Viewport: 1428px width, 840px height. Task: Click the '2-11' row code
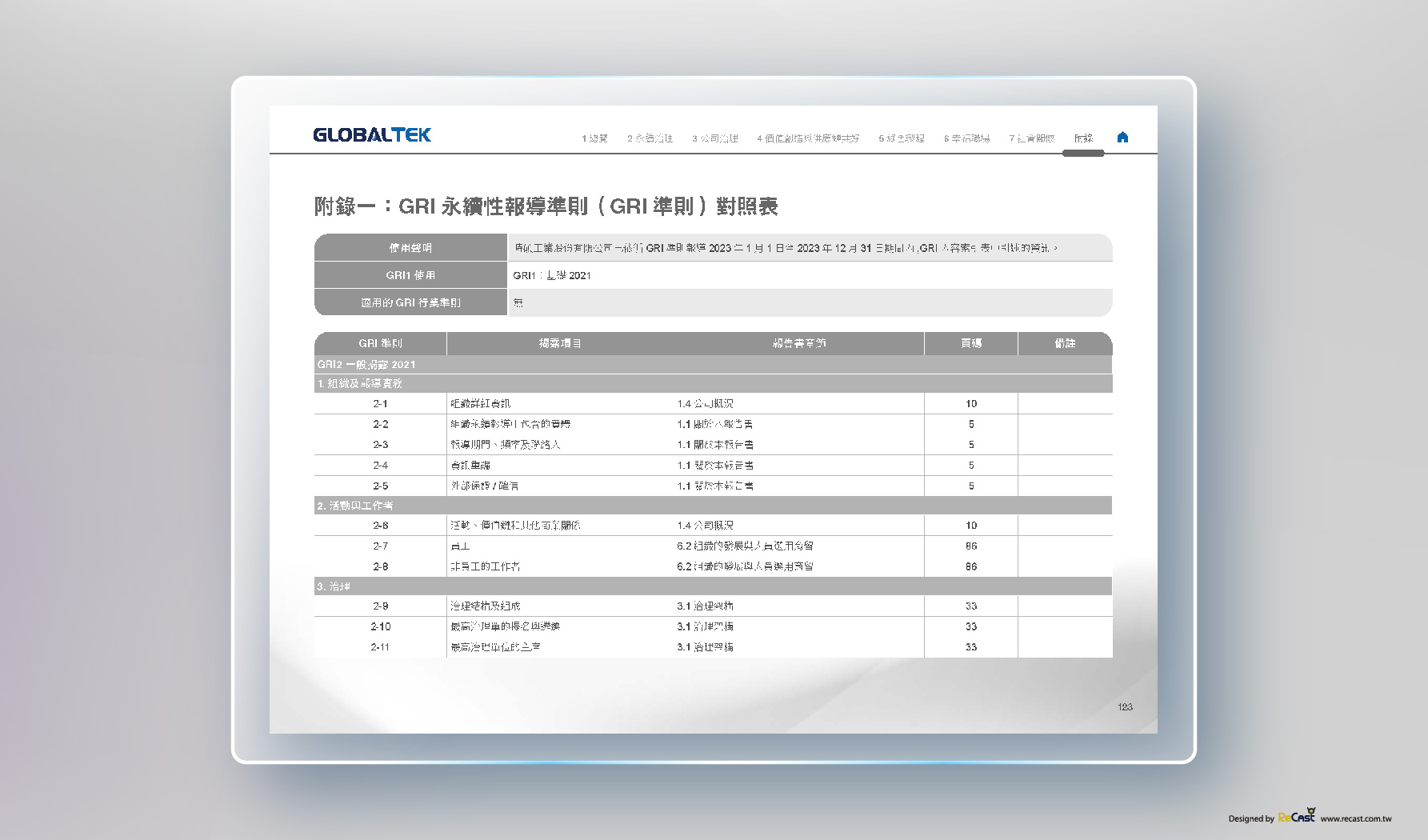(x=380, y=647)
